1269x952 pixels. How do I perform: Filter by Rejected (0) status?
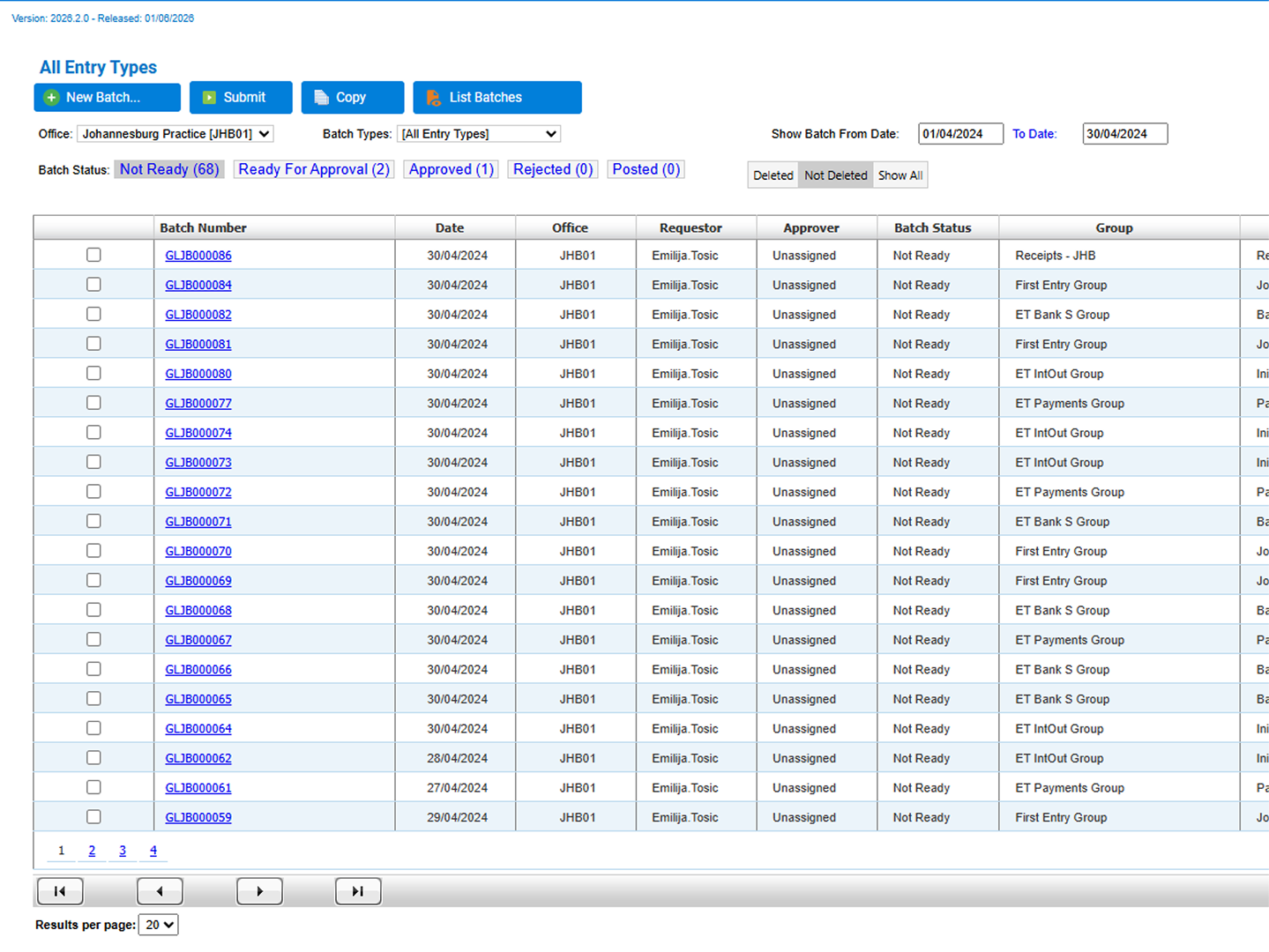pyautogui.click(x=553, y=169)
